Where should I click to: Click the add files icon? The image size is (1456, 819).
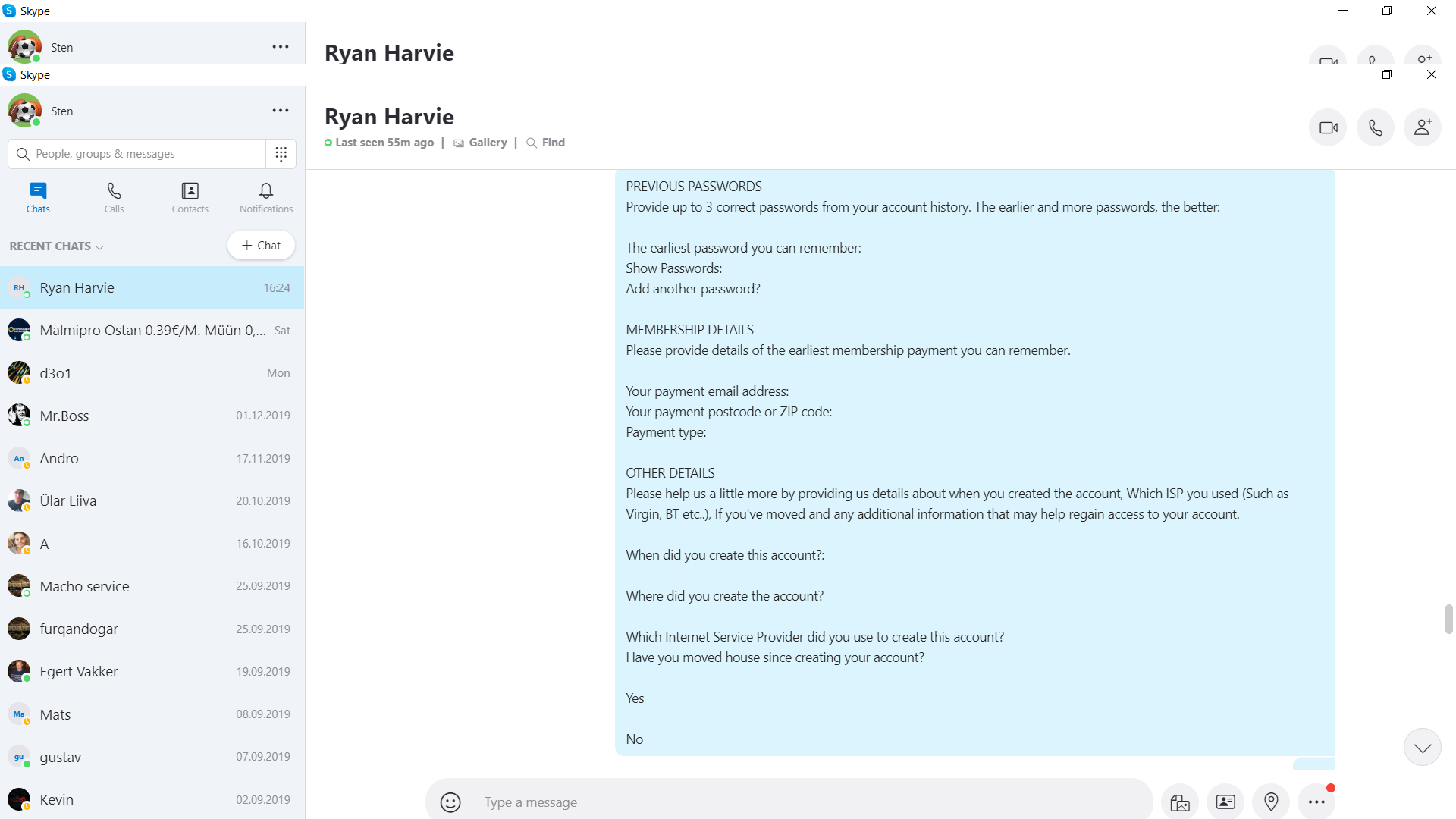pos(1180,802)
